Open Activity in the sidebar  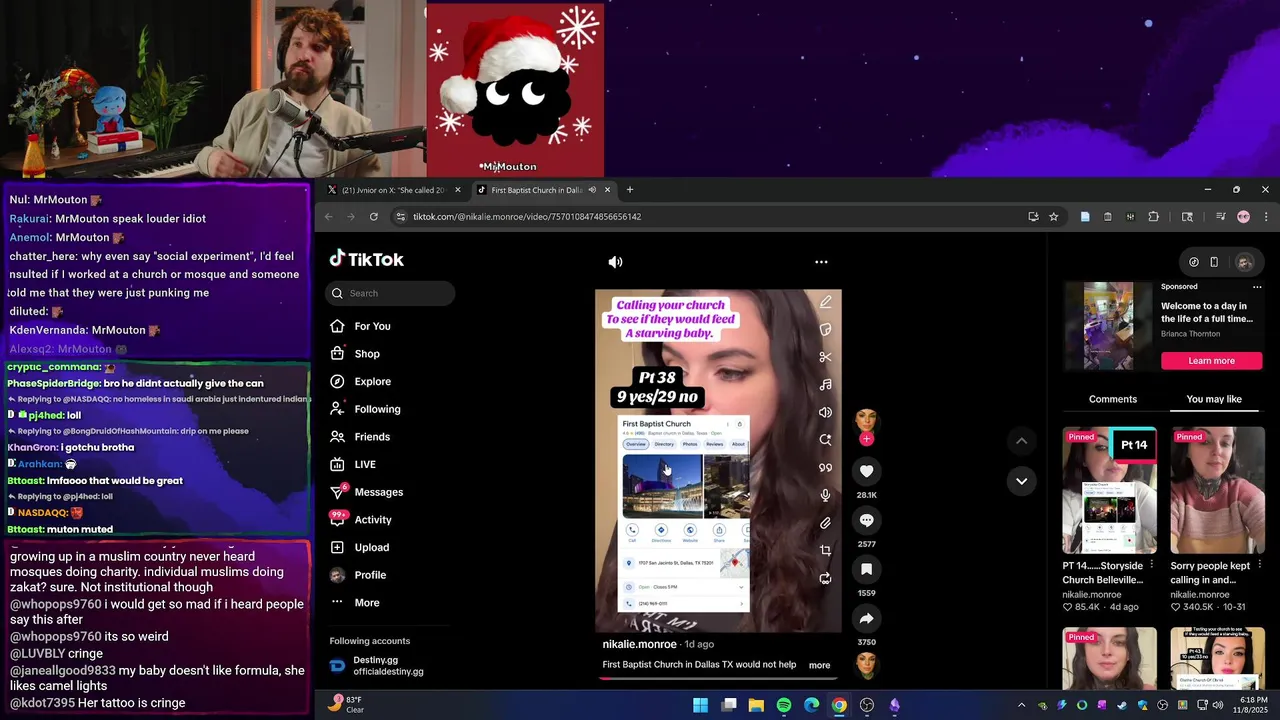pyautogui.click(x=373, y=520)
